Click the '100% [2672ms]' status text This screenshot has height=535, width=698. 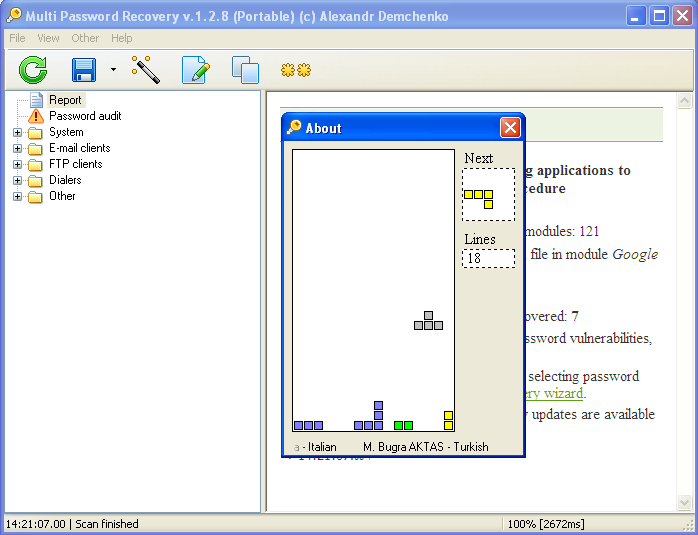coord(546,524)
